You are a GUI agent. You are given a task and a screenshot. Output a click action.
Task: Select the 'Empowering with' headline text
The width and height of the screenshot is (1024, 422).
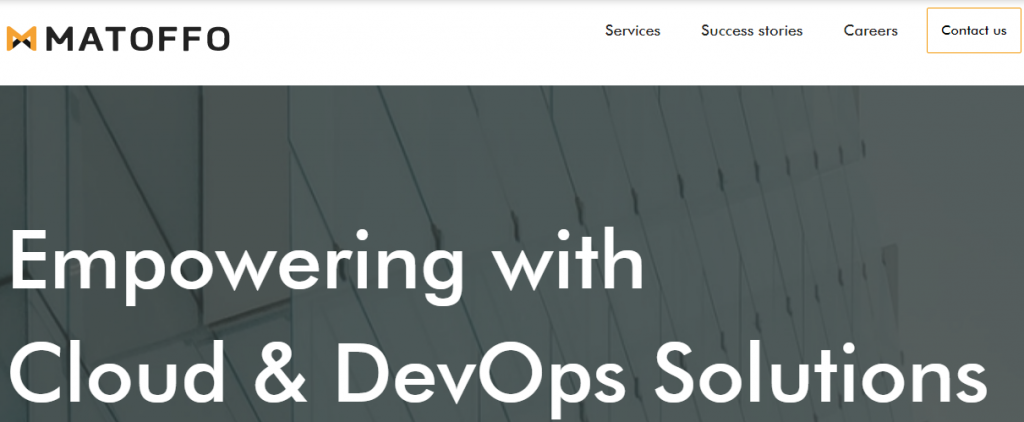point(327,267)
